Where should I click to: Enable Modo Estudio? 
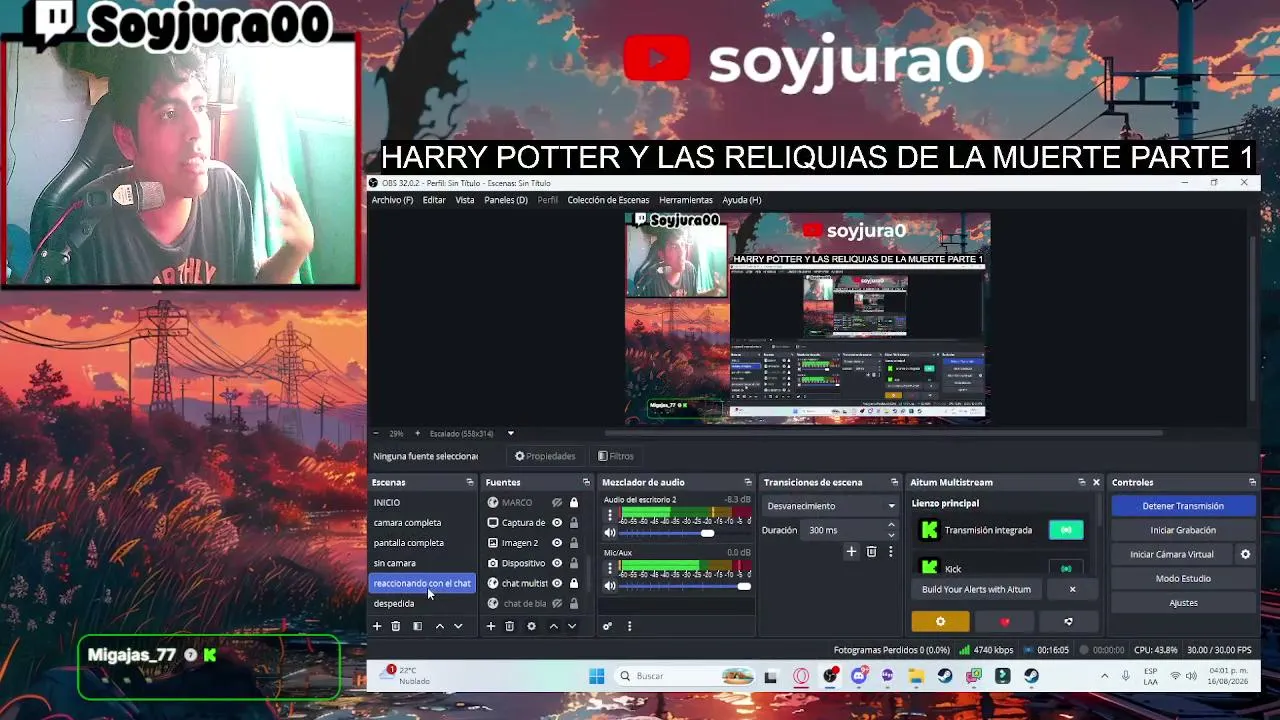[x=1183, y=578]
